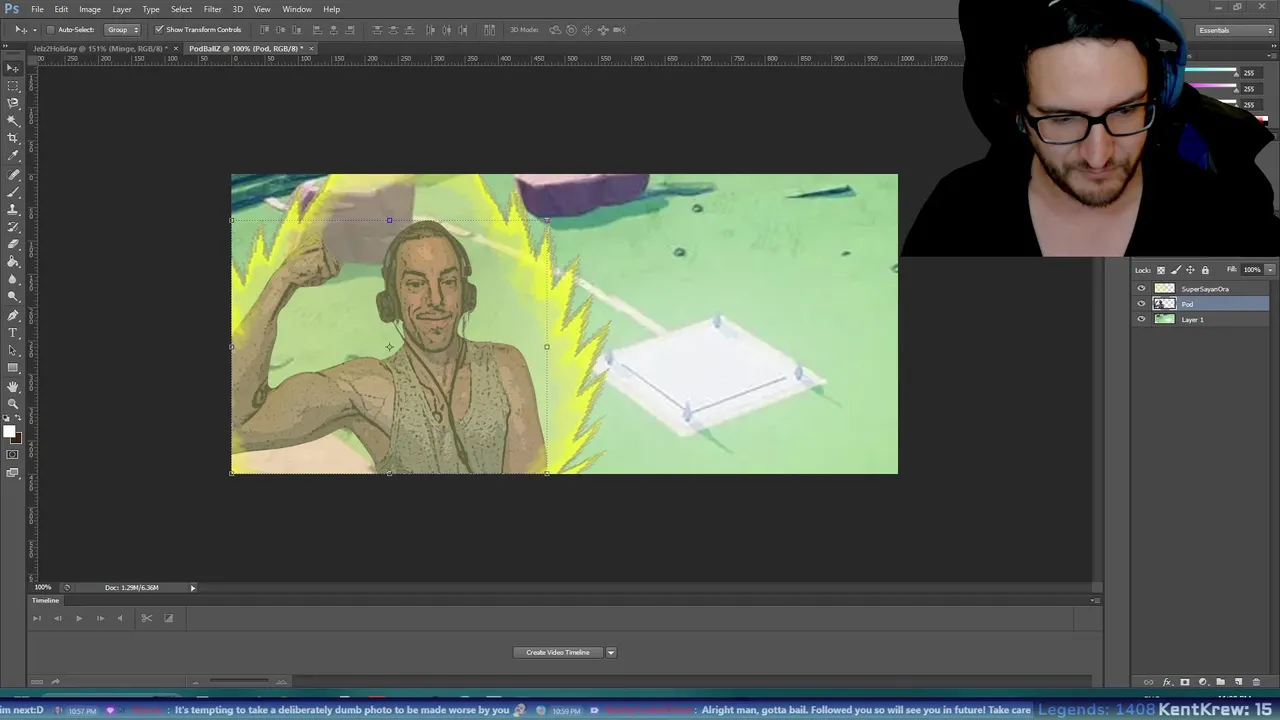Hide Layer 1 visibility
1280x720 pixels.
pos(1141,320)
